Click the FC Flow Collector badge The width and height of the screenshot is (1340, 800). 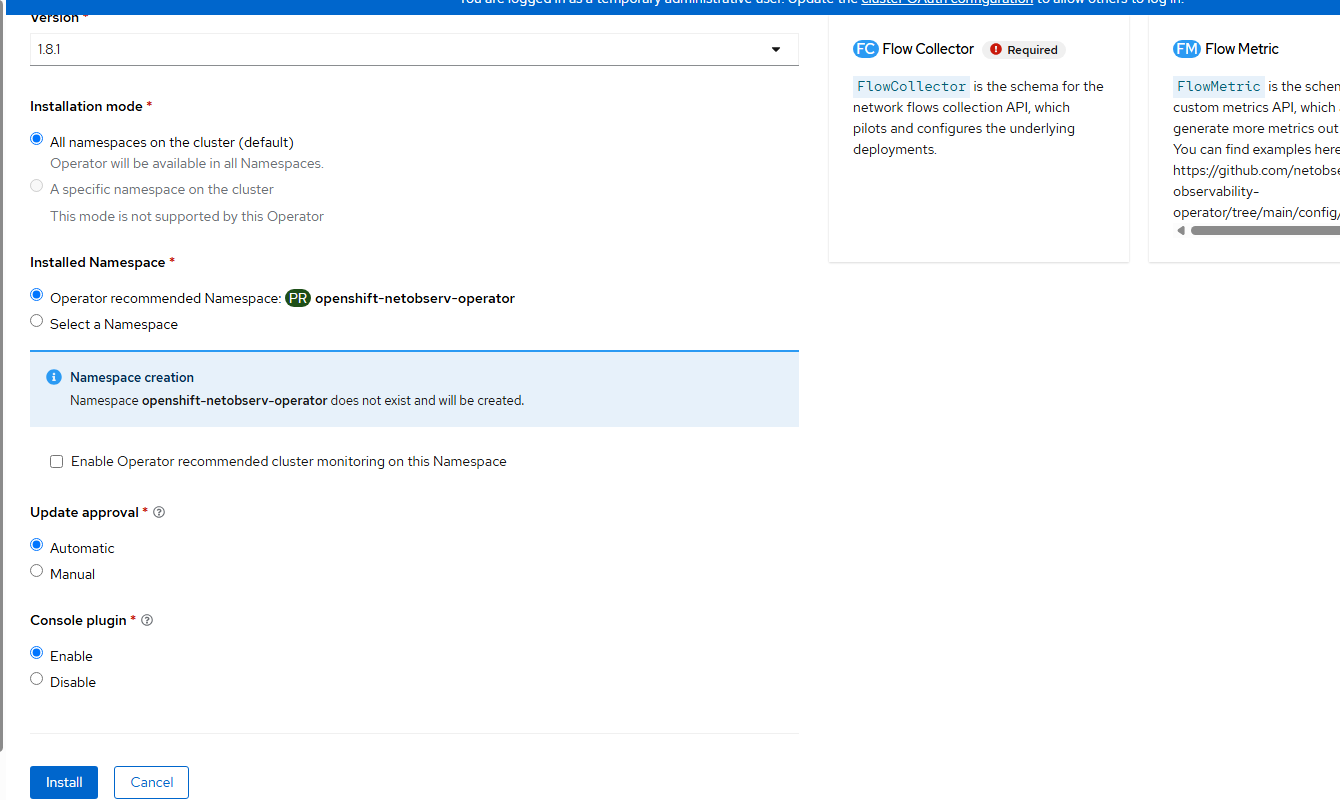click(x=866, y=49)
